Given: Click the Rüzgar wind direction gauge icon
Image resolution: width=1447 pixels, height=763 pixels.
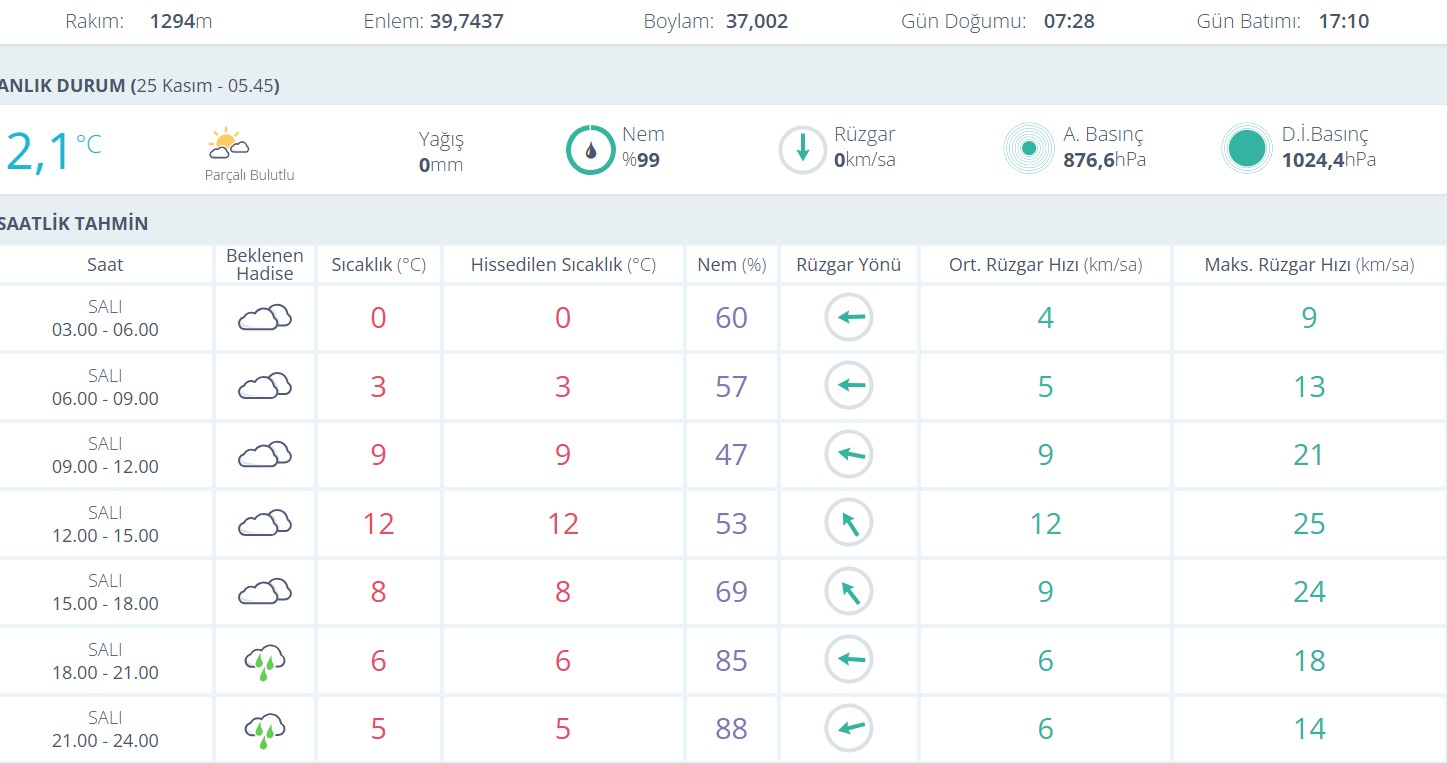Looking at the screenshot, I should coord(802,150).
